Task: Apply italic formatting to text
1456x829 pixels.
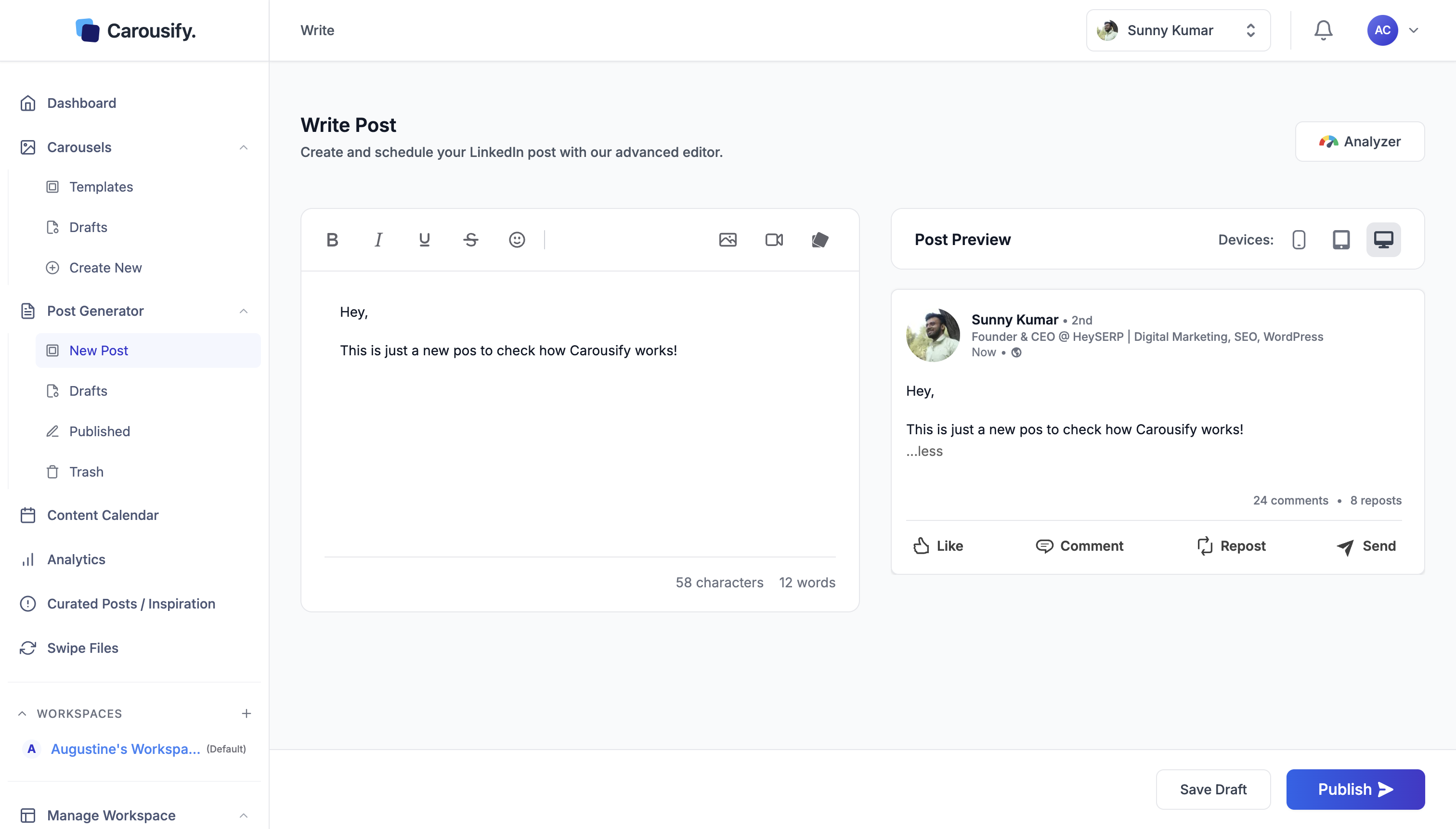Action: pyautogui.click(x=378, y=240)
